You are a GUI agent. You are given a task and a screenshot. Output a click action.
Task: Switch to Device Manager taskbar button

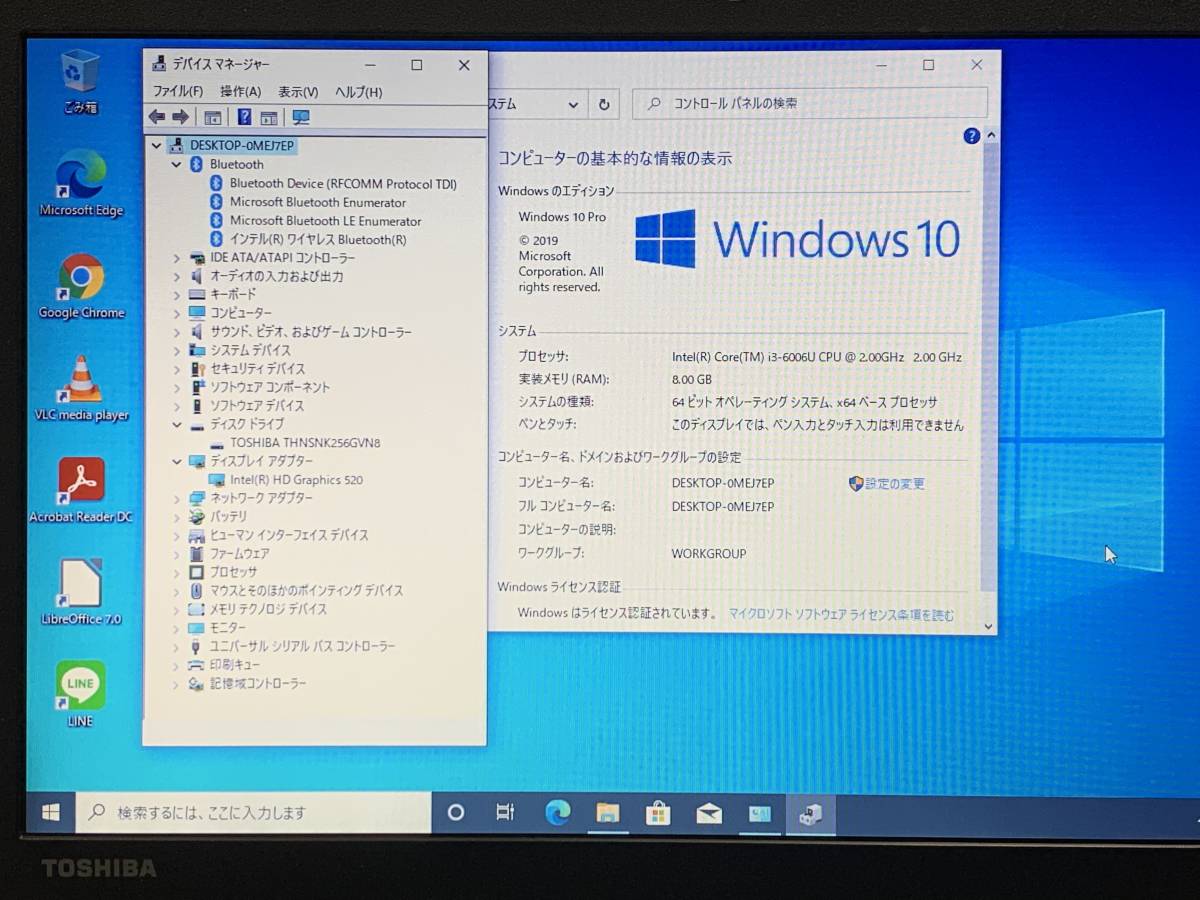811,815
